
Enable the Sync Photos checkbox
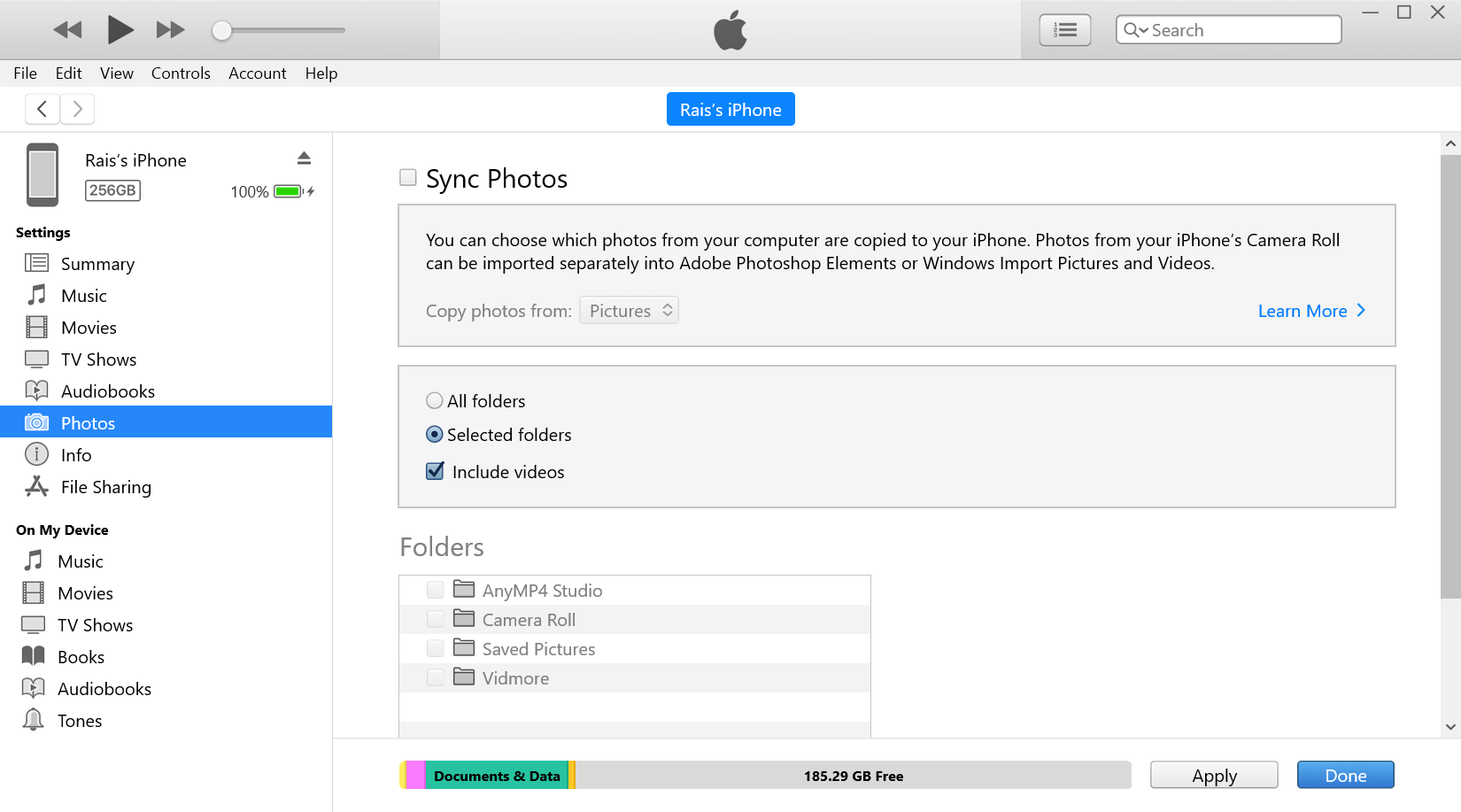coord(407,177)
